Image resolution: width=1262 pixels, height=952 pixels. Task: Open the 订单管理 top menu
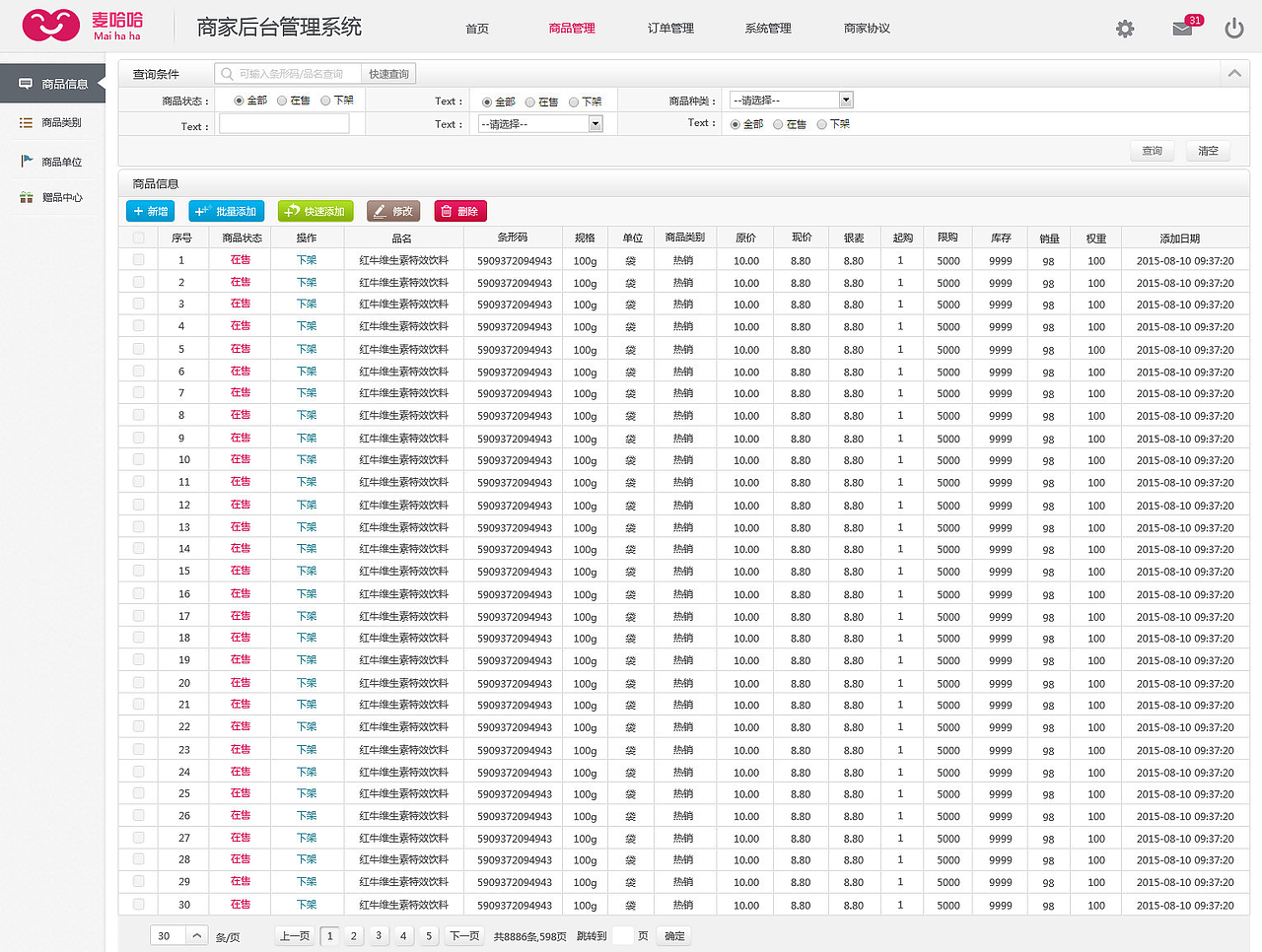click(670, 29)
